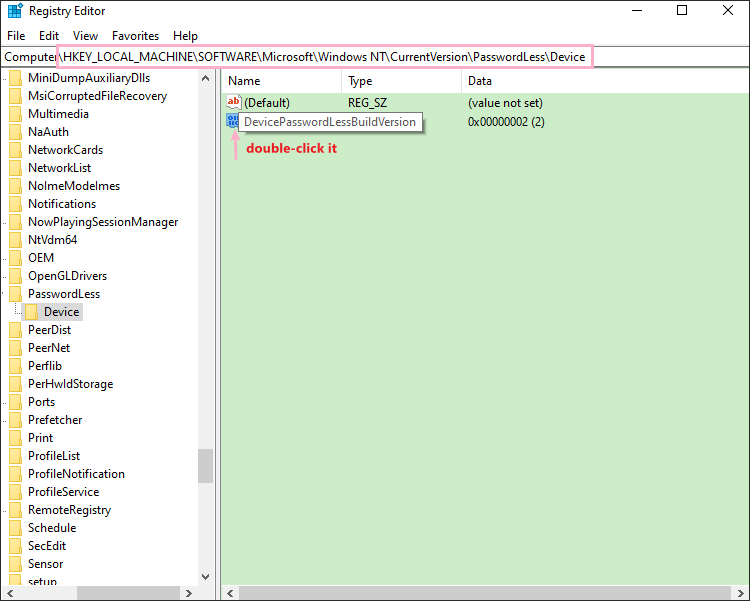Viewport: 750px width, 601px height.
Task: Open the Edit menu
Action: (49, 36)
